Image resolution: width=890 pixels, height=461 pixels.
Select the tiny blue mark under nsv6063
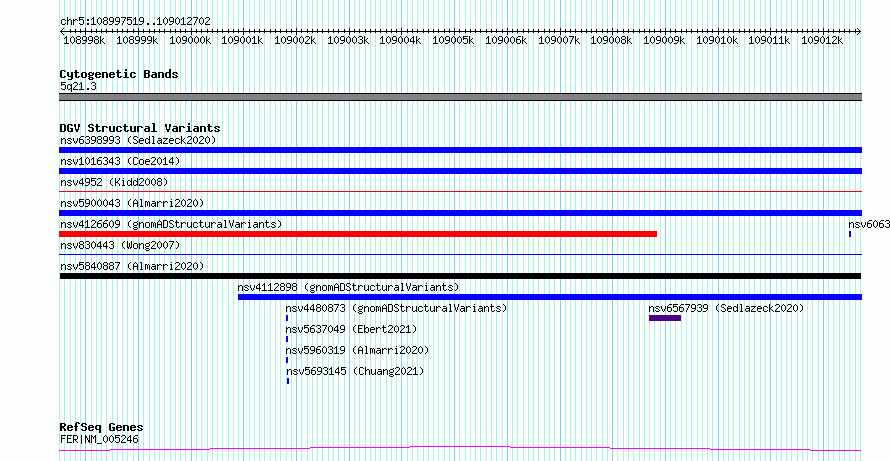point(850,234)
